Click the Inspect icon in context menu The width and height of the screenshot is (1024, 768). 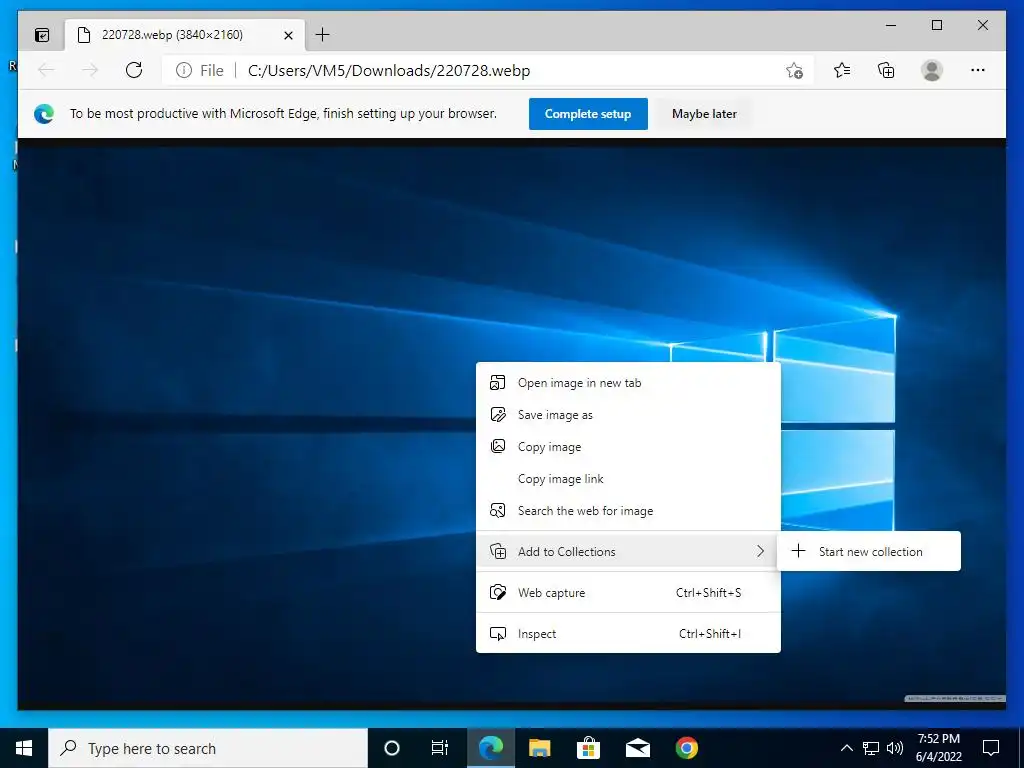pos(498,633)
